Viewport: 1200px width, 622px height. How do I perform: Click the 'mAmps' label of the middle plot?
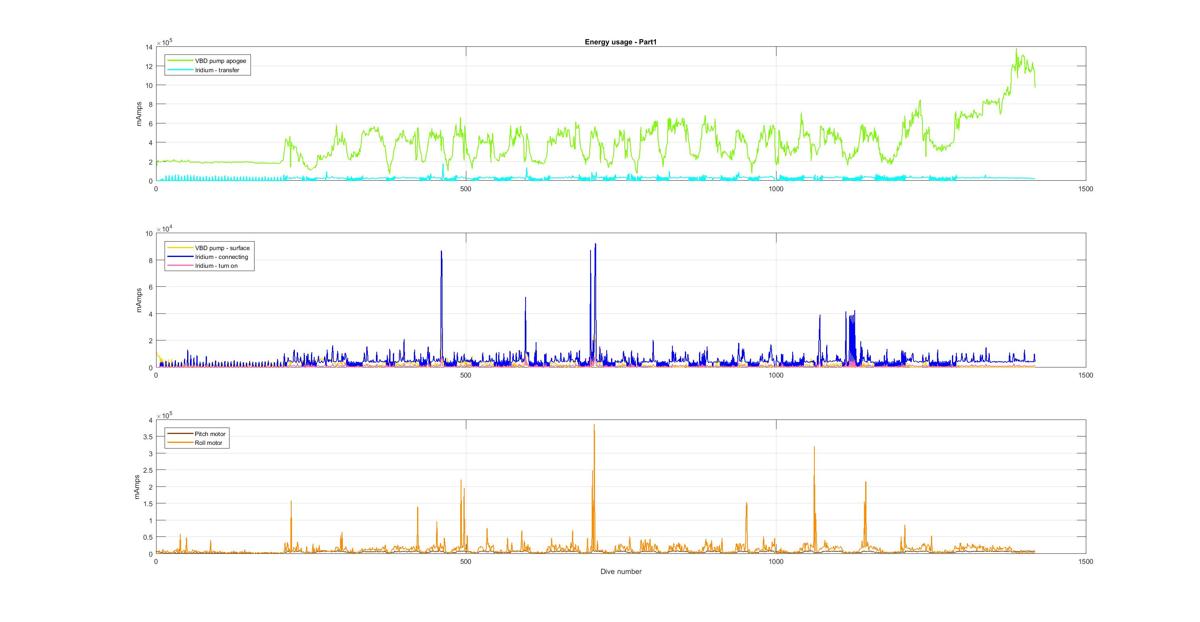click(140, 301)
